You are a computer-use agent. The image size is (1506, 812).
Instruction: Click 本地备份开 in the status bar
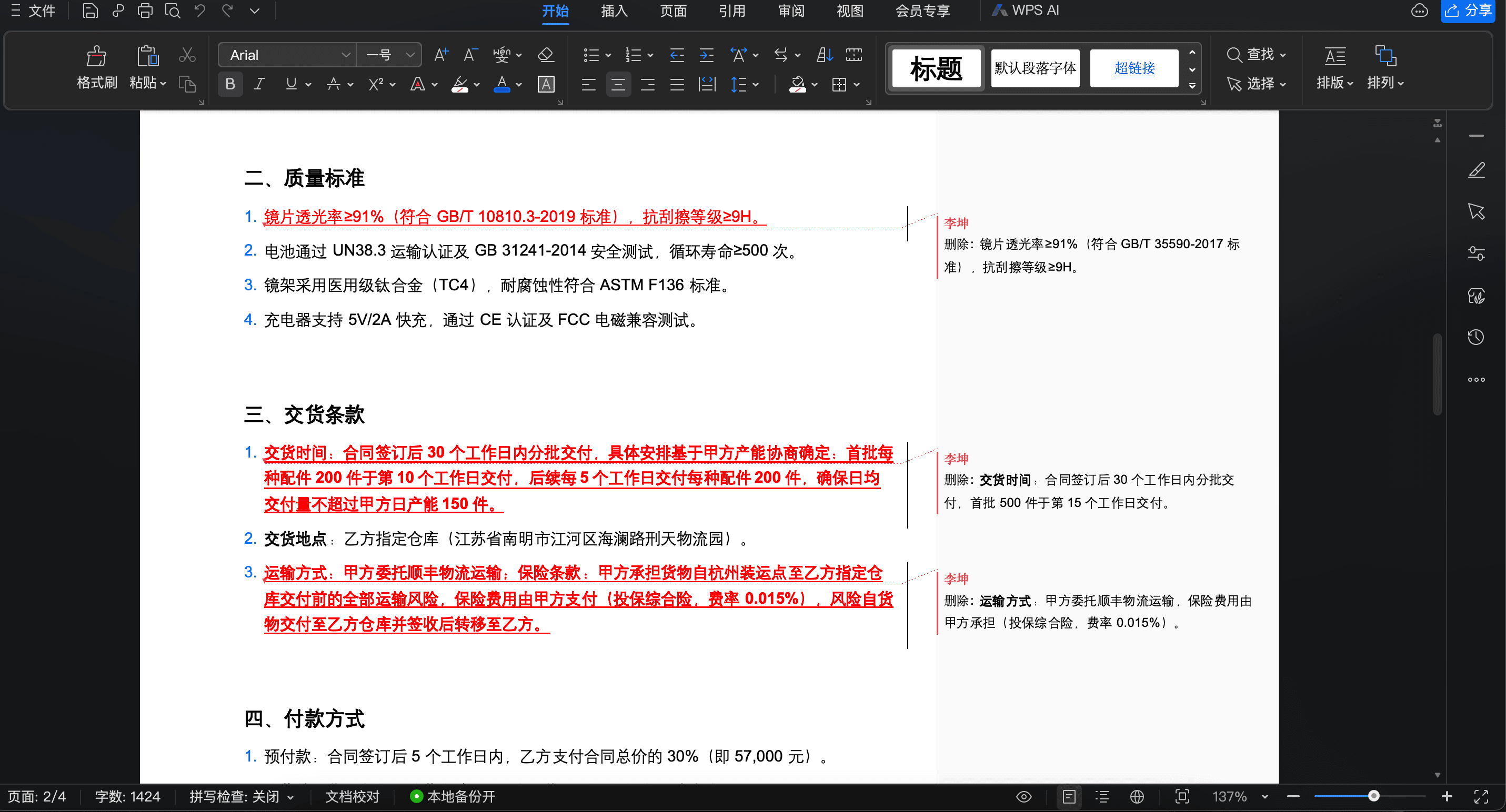tap(453, 797)
